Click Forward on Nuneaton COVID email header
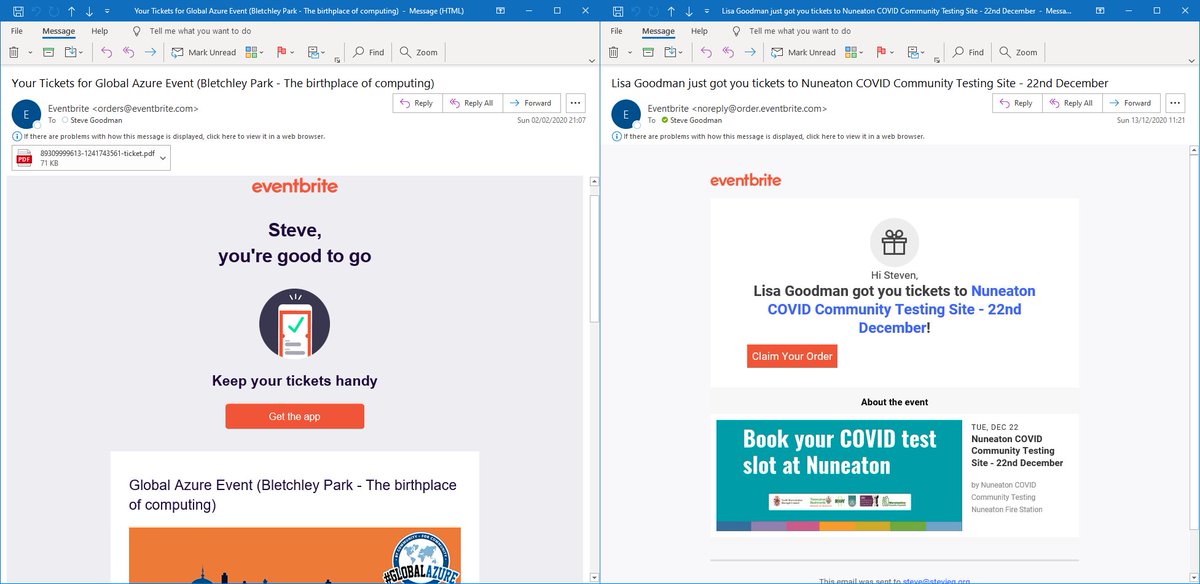 click(1130, 103)
